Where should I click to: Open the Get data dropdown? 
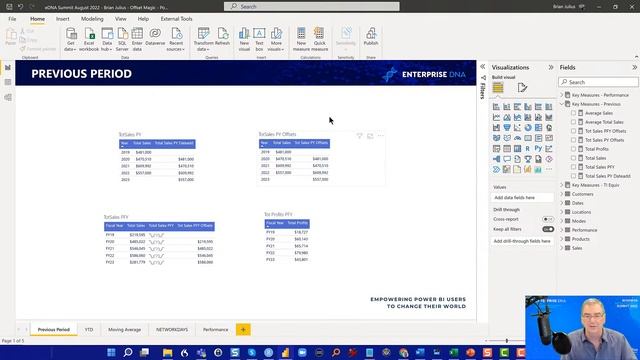coord(71,40)
